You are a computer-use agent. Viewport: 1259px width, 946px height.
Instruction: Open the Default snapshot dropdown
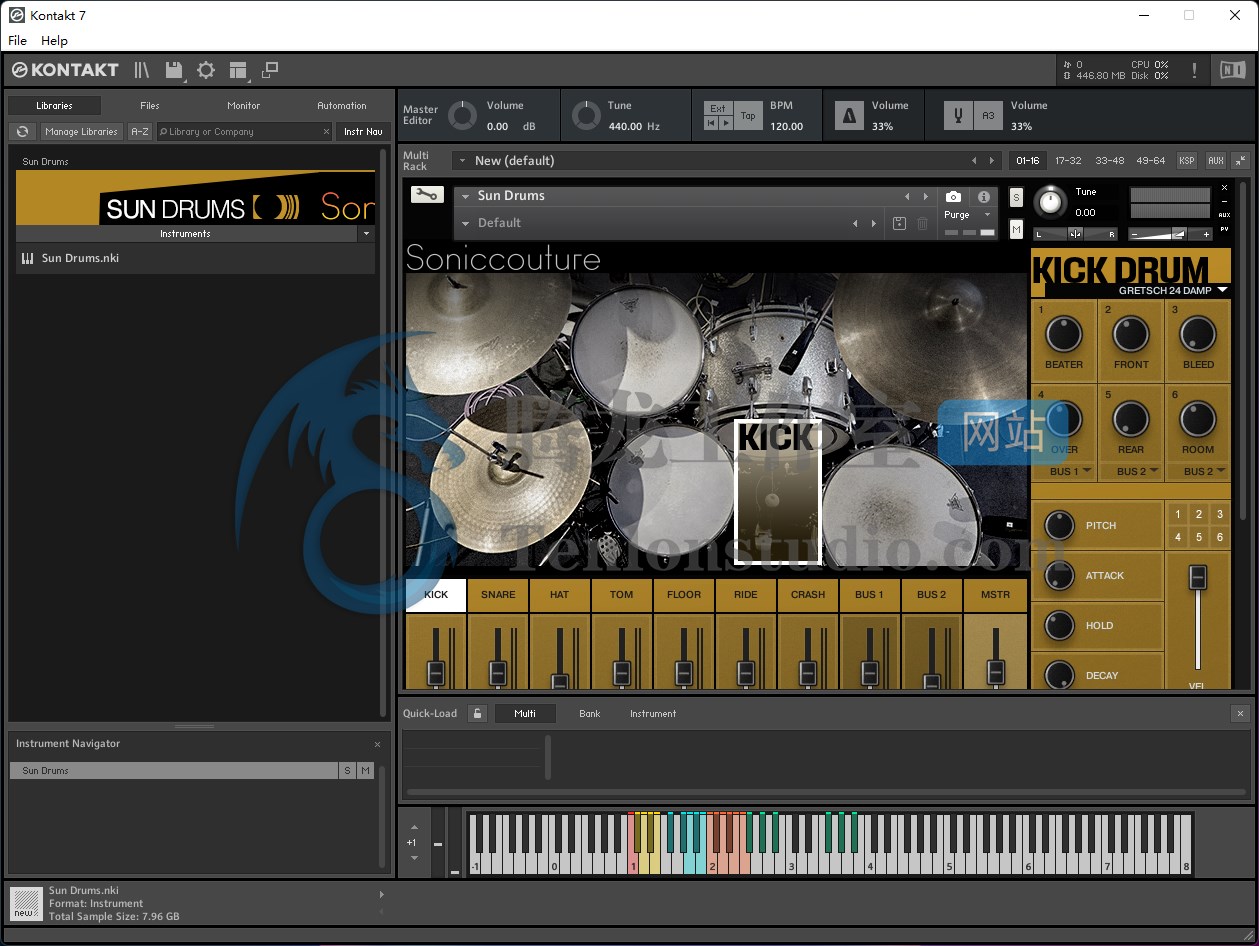465,223
